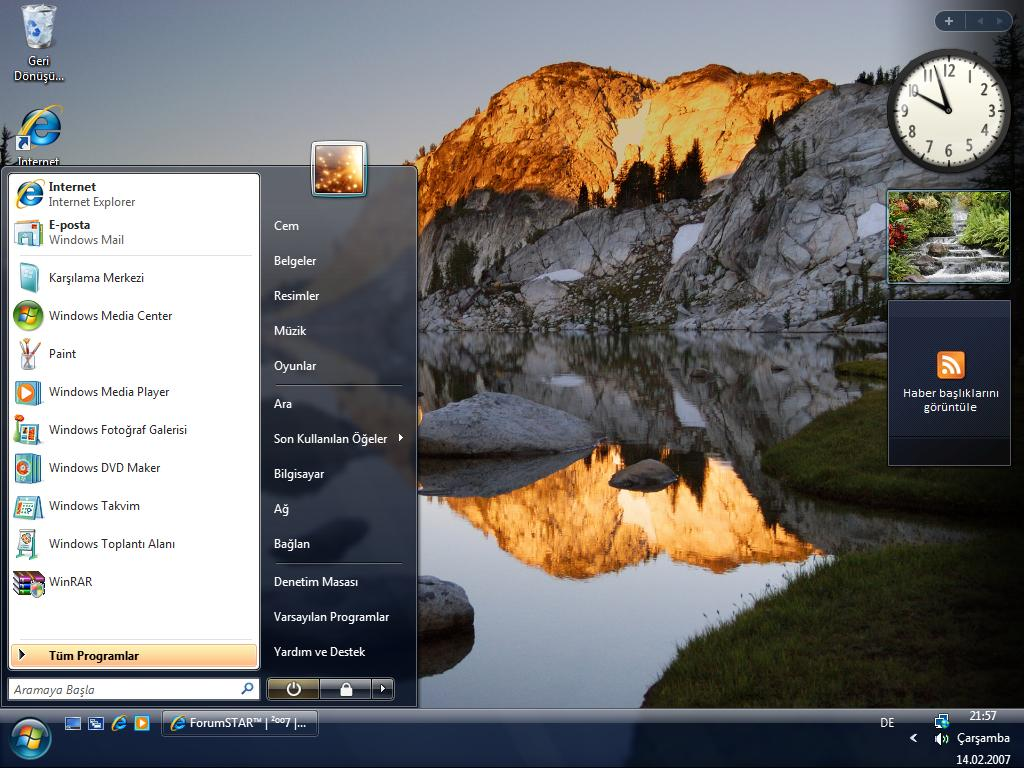Click the Windows Start orb
Image resolution: width=1024 pixels, height=768 pixels.
click(x=29, y=738)
